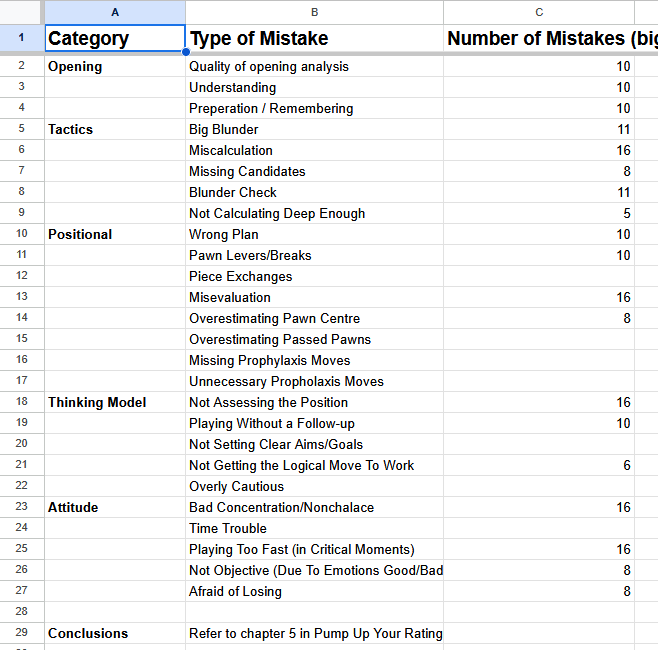Select Refer to chapter 5 cell

click(314, 633)
